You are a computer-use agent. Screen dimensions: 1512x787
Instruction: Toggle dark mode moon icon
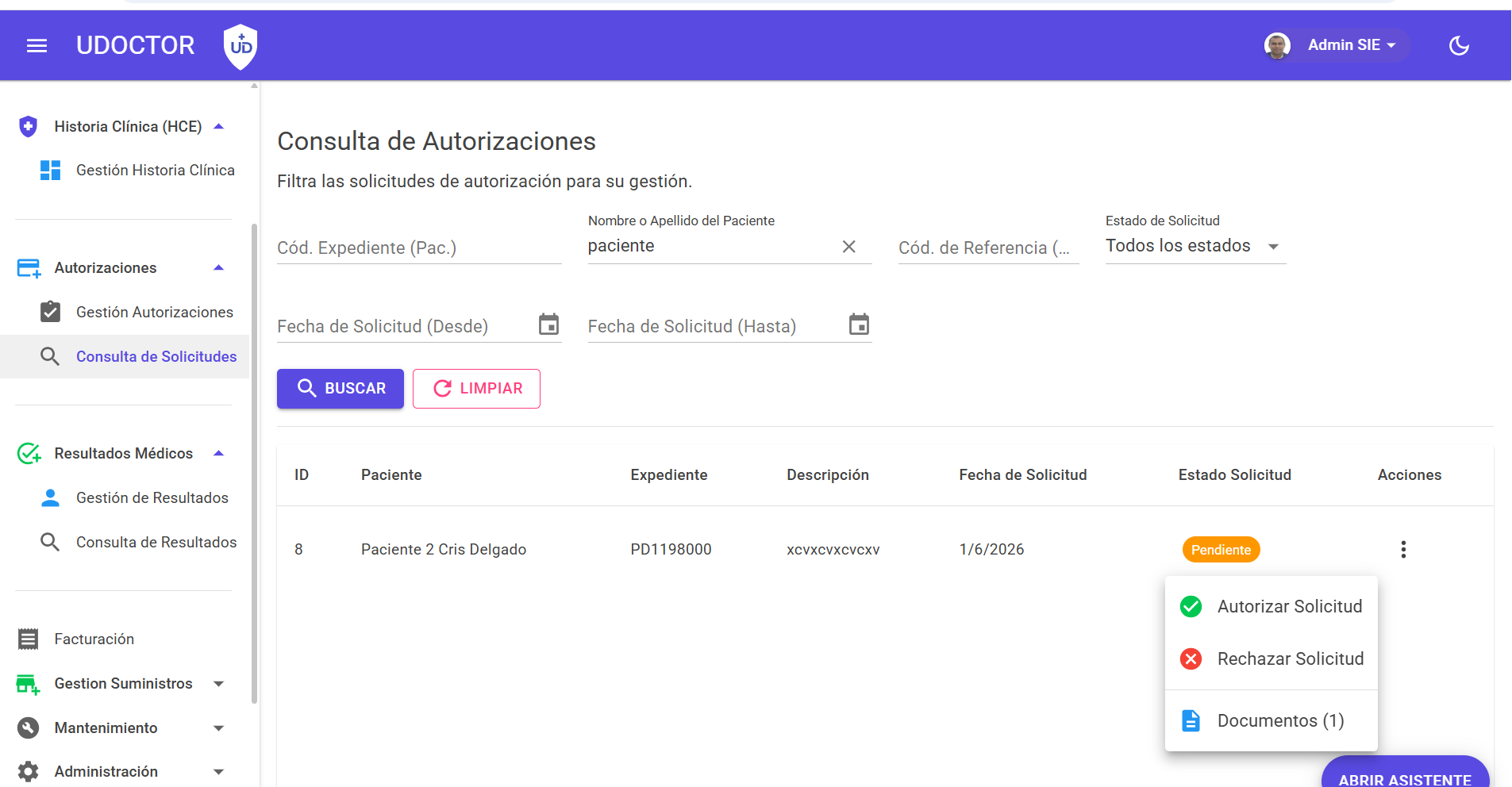[x=1459, y=45]
